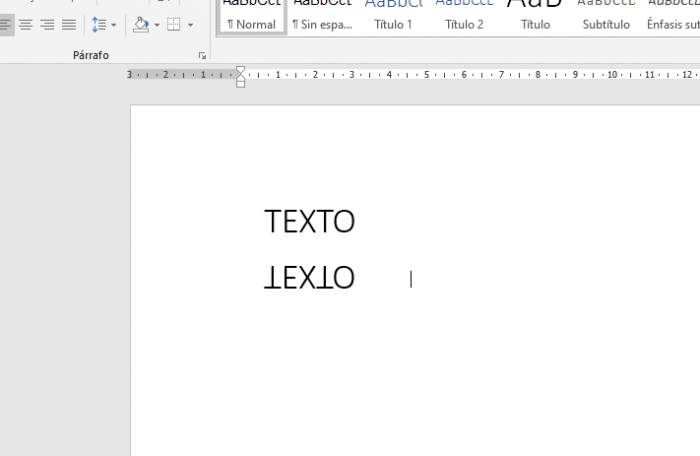Click the first-line indent marker on ruler
Screen dimensions: 700x456
241,70
